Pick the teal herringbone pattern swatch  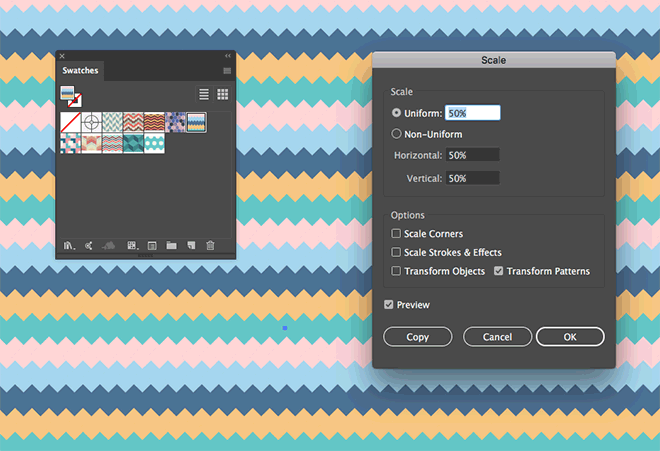tap(112, 123)
